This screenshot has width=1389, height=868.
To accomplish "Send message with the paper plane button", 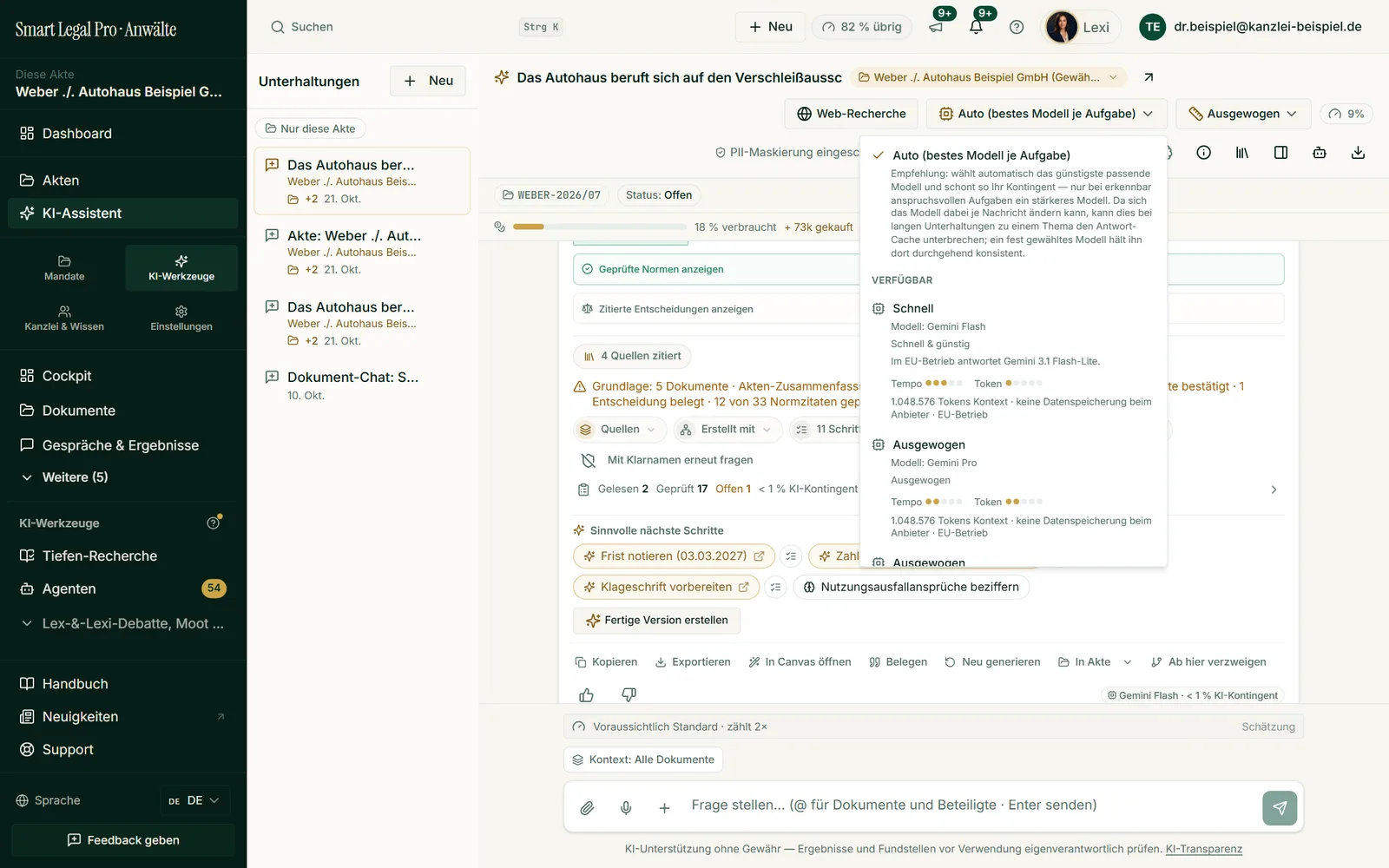I will pyautogui.click(x=1280, y=808).
